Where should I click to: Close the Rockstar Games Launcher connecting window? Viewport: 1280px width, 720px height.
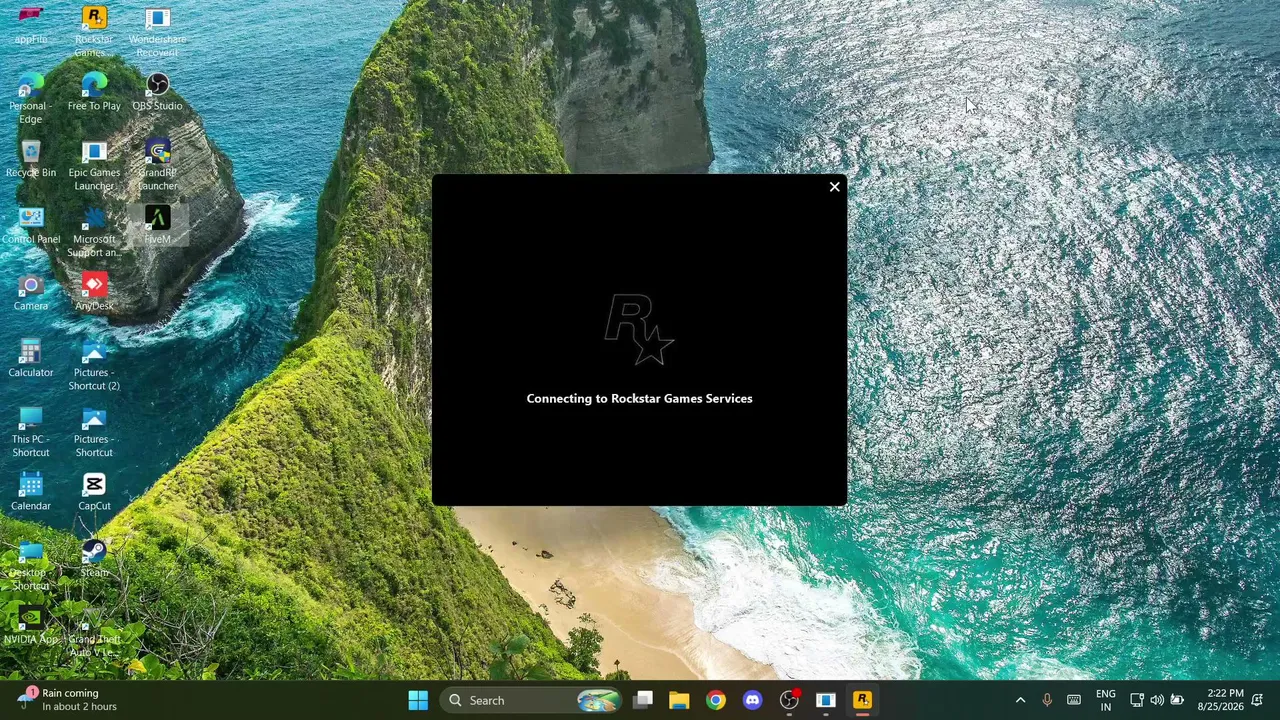[835, 187]
